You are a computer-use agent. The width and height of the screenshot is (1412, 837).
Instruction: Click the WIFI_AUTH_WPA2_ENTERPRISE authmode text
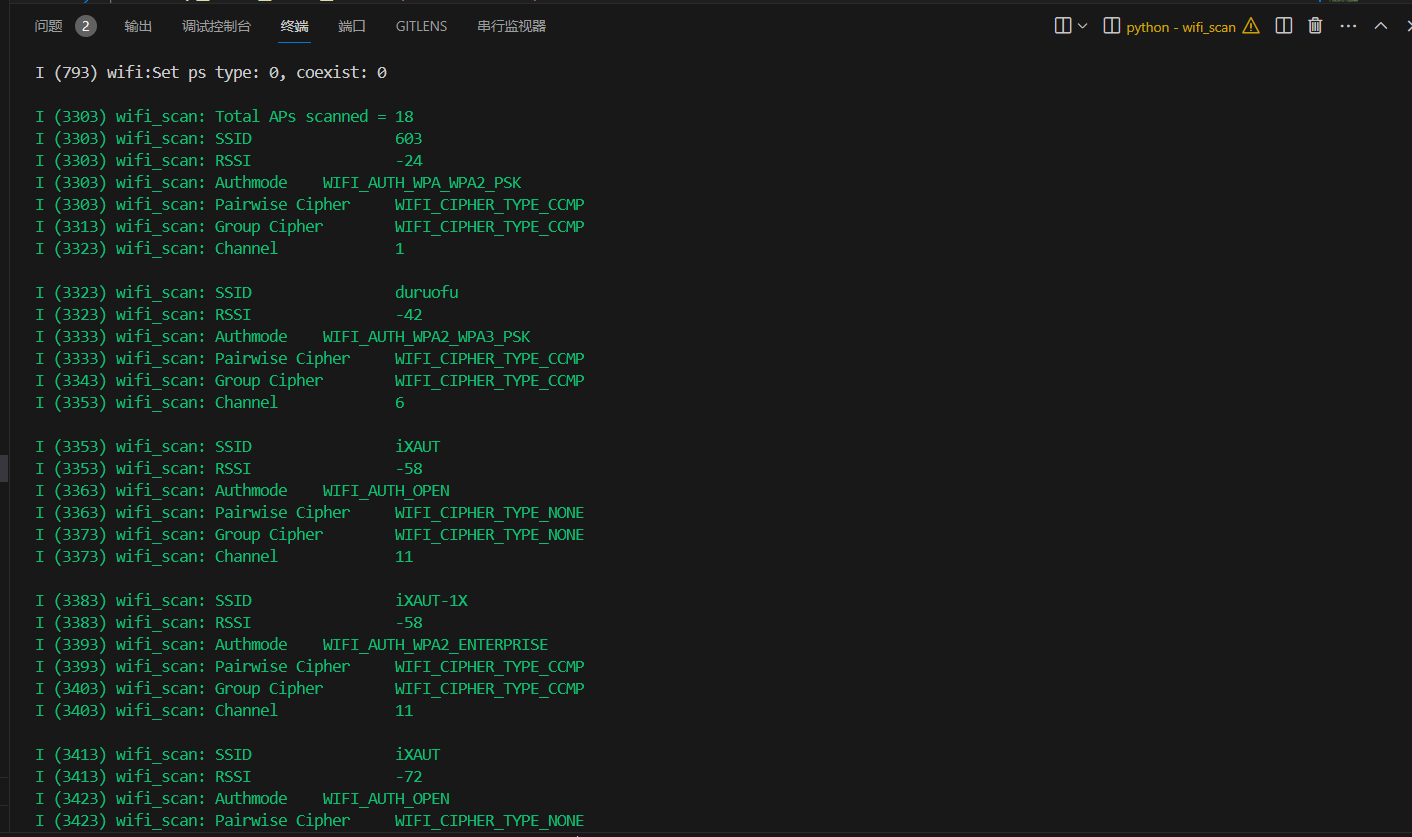pyautogui.click(x=435, y=645)
